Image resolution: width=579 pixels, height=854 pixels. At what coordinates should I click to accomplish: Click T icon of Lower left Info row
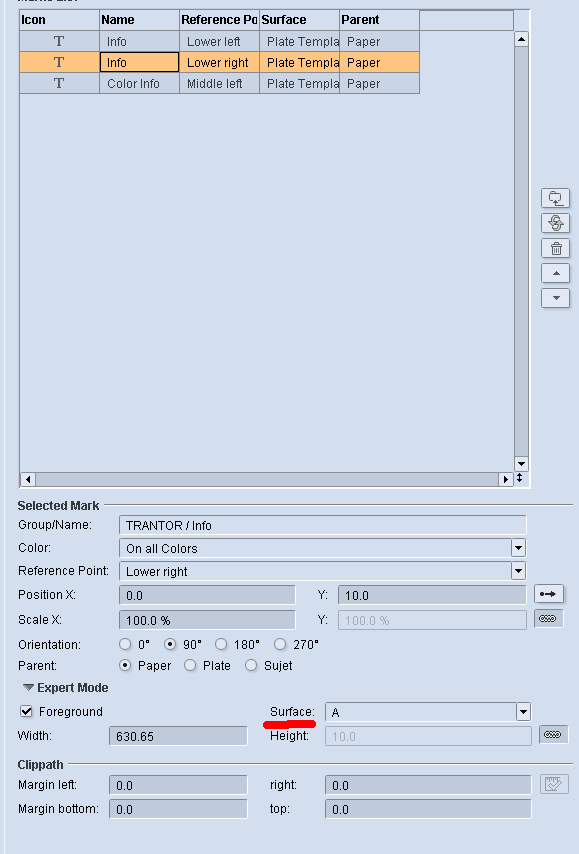tap(59, 41)
